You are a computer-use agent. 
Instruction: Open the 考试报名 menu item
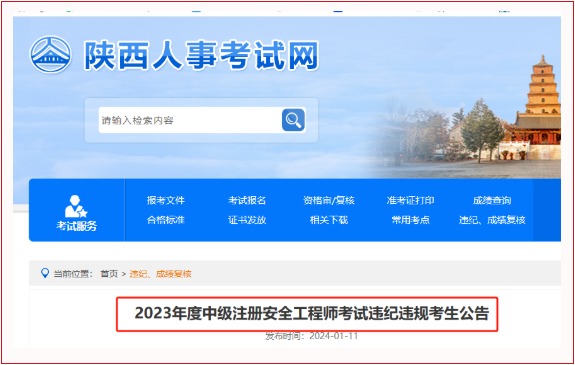tap(247, 200)
